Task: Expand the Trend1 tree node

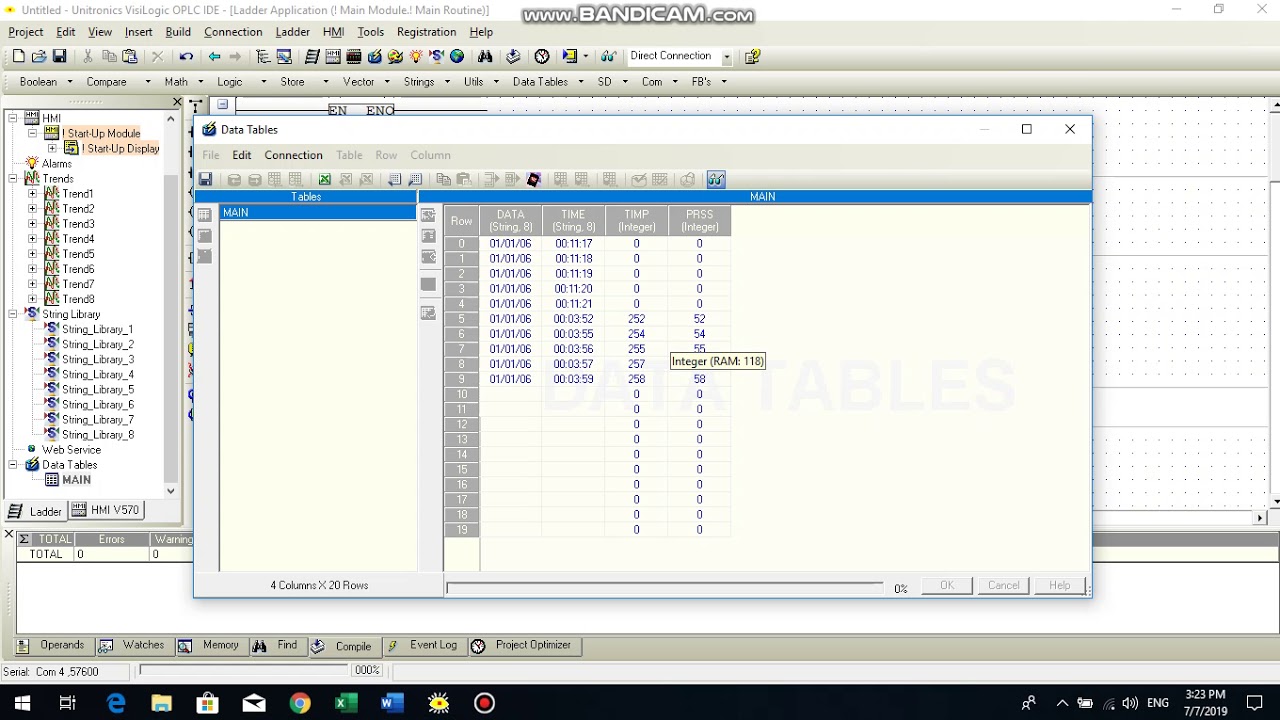Action: [32, 194]
